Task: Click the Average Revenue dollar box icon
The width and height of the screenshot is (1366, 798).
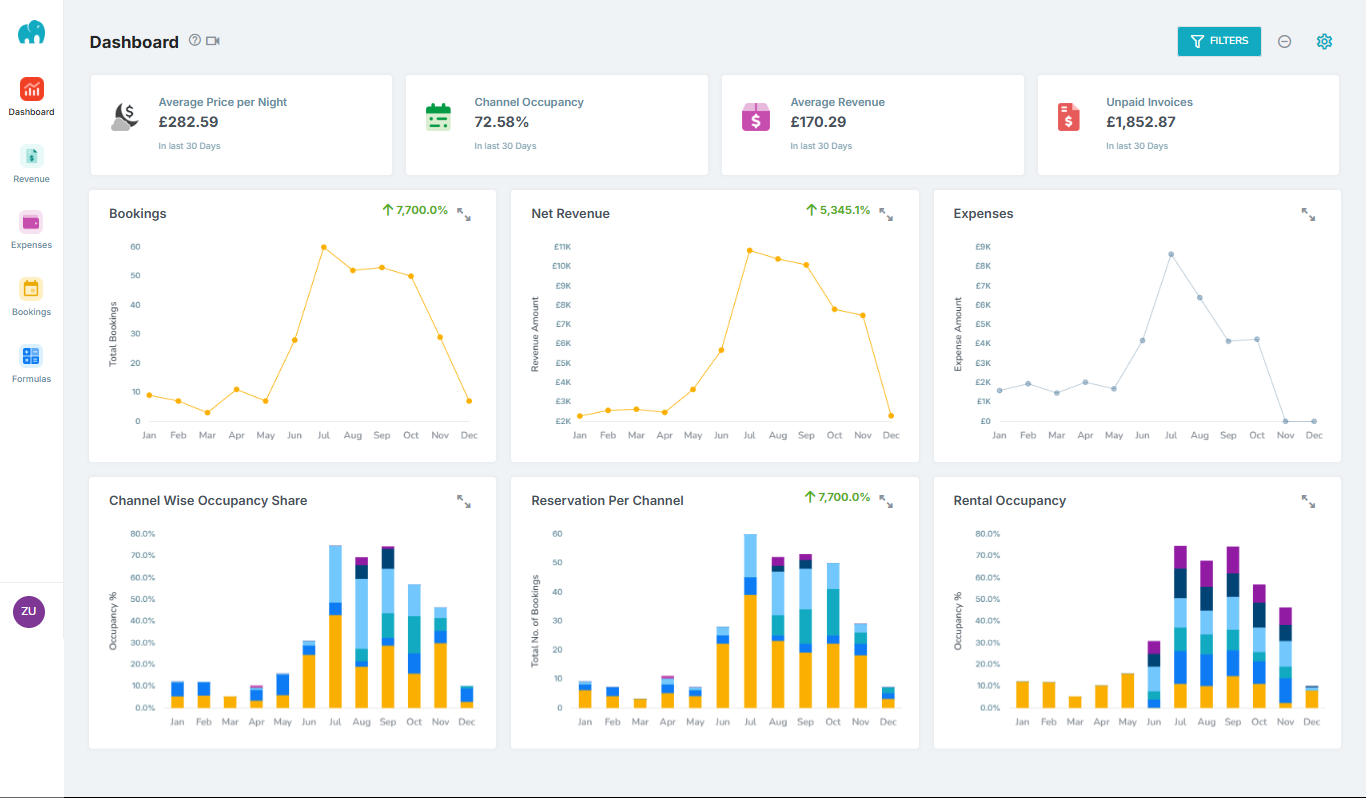Action: coord(755,117)
